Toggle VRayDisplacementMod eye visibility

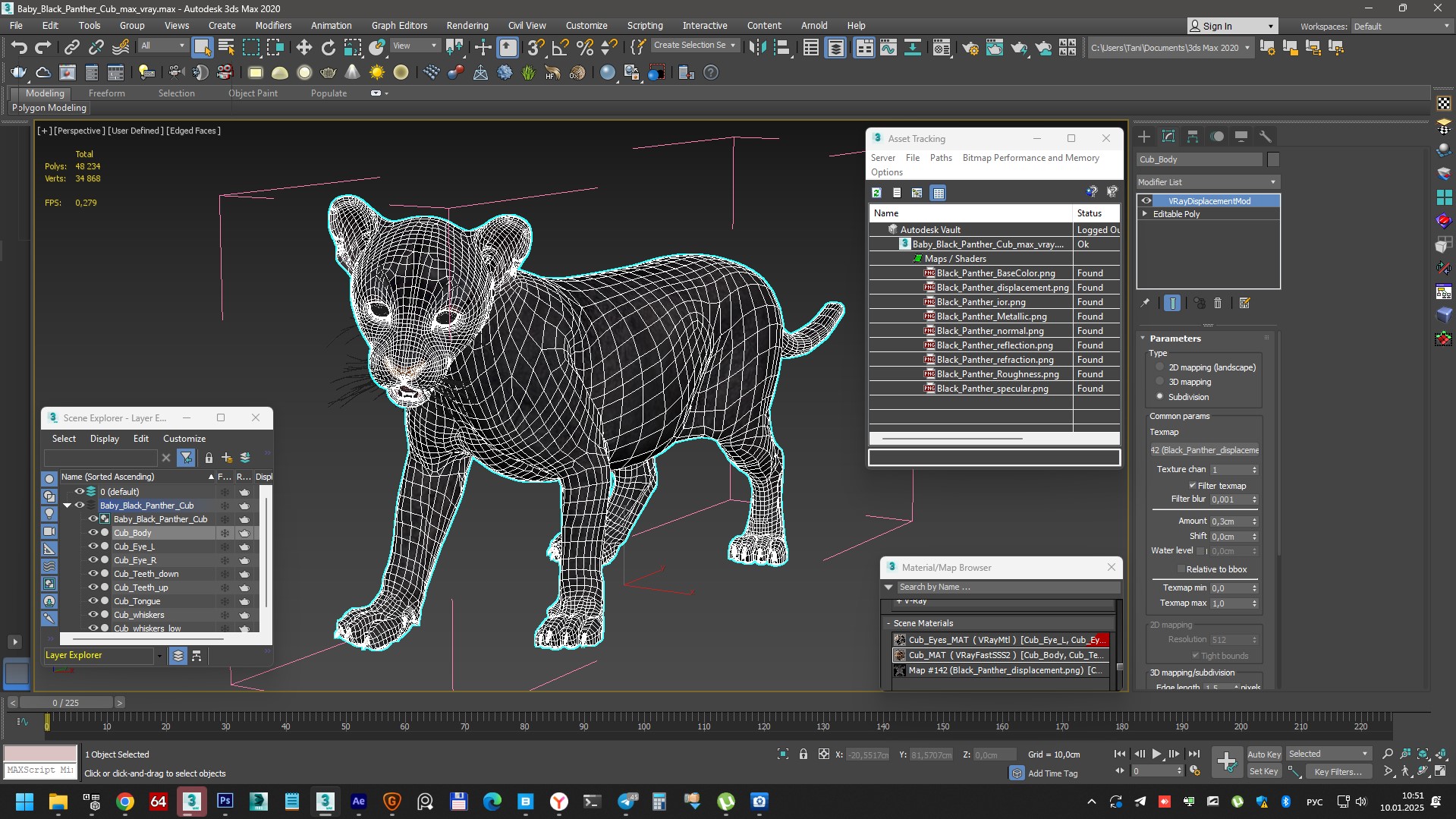(1146, 201)
